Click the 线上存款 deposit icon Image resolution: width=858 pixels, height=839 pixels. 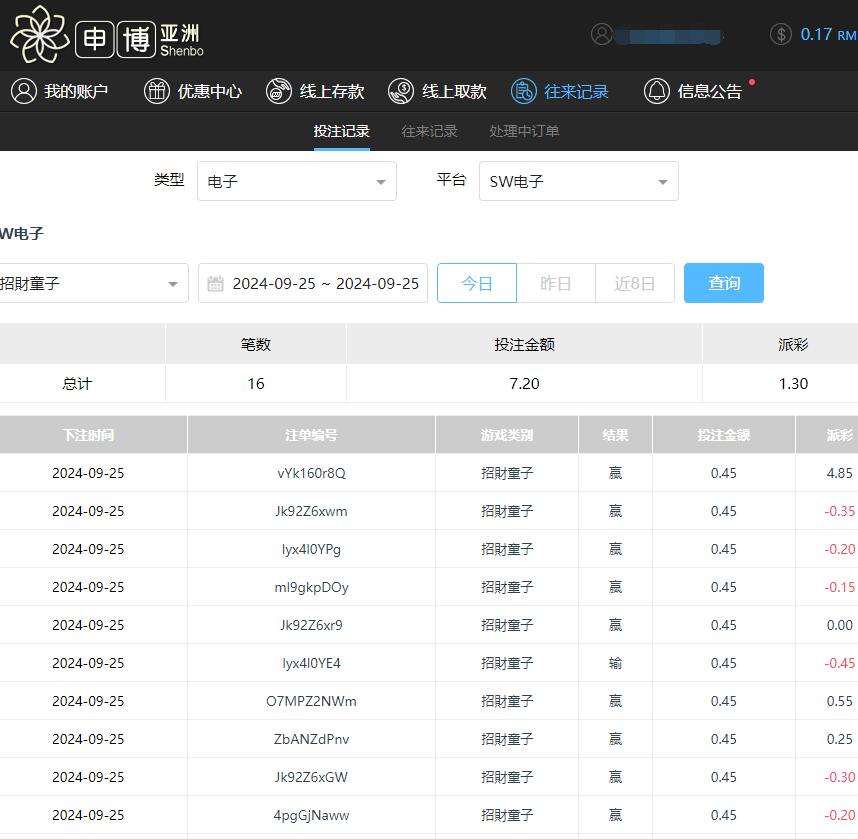[x=278, y=91]
